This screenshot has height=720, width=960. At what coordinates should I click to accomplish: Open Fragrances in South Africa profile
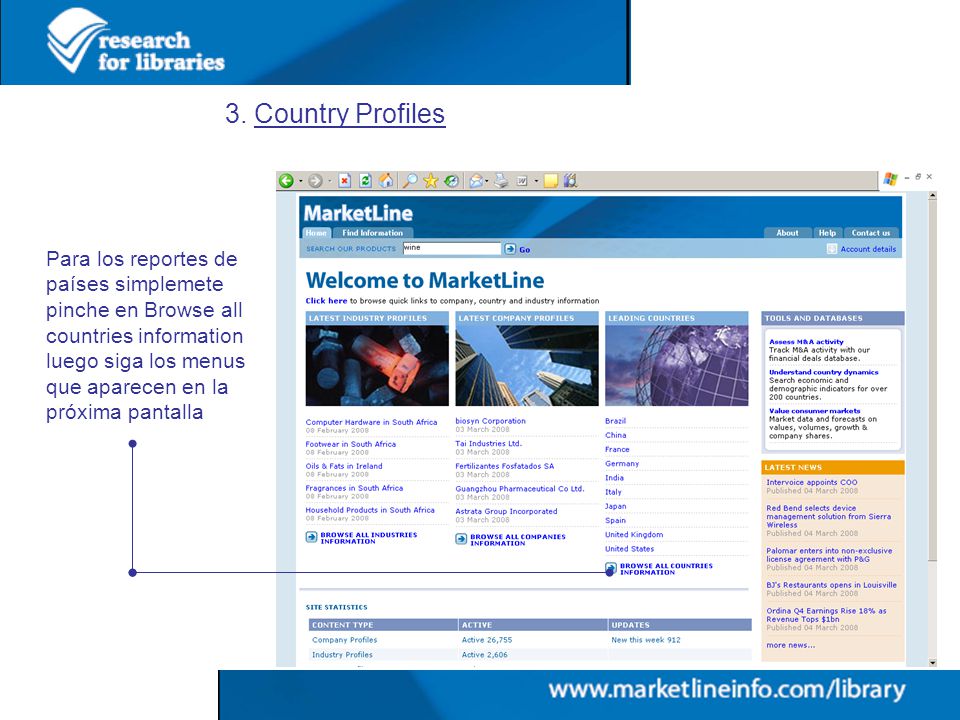tap(354, 488)
